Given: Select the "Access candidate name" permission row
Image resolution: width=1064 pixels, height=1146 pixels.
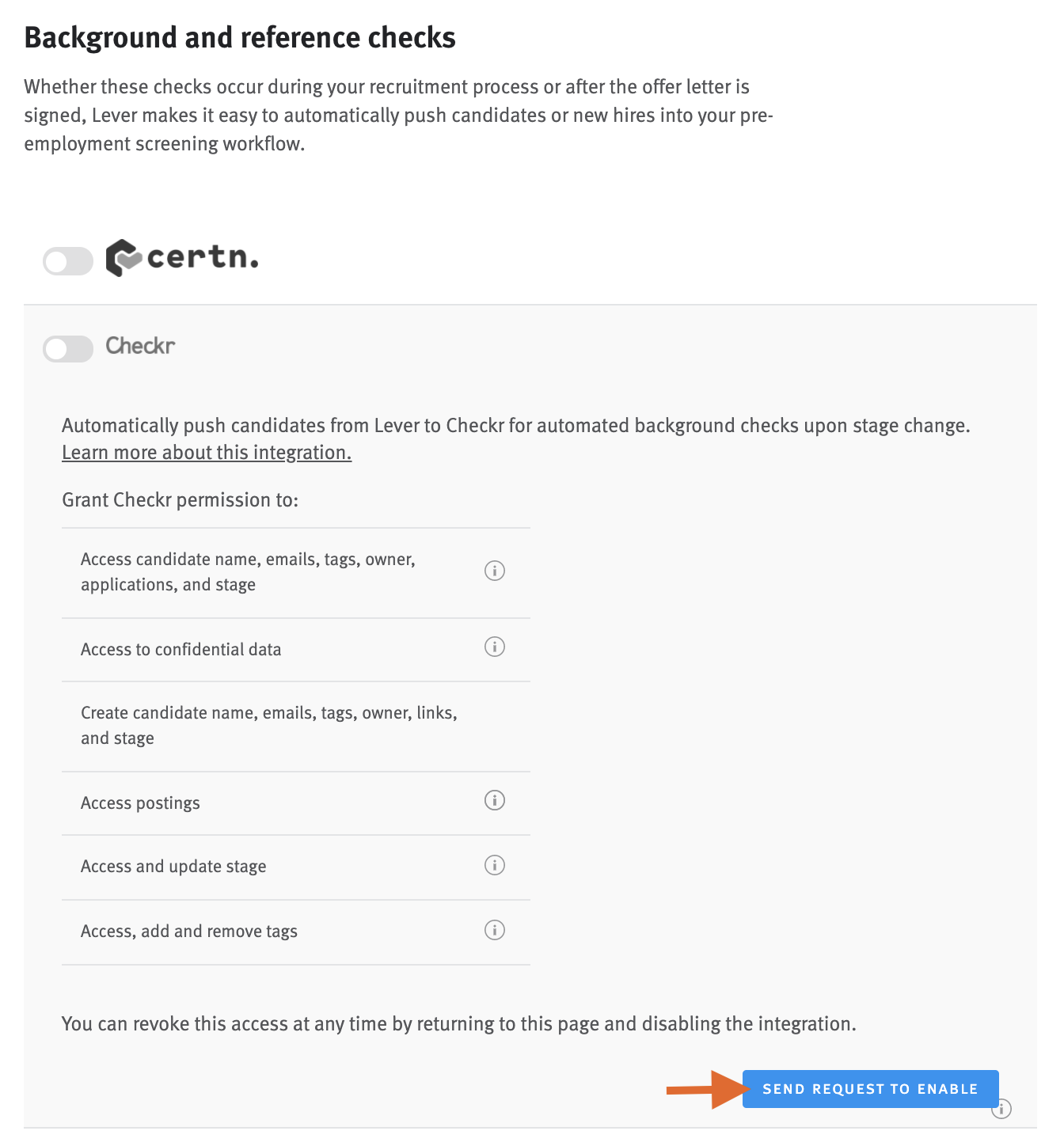Looking at the screenshot, I should click(x=248, y=571).
